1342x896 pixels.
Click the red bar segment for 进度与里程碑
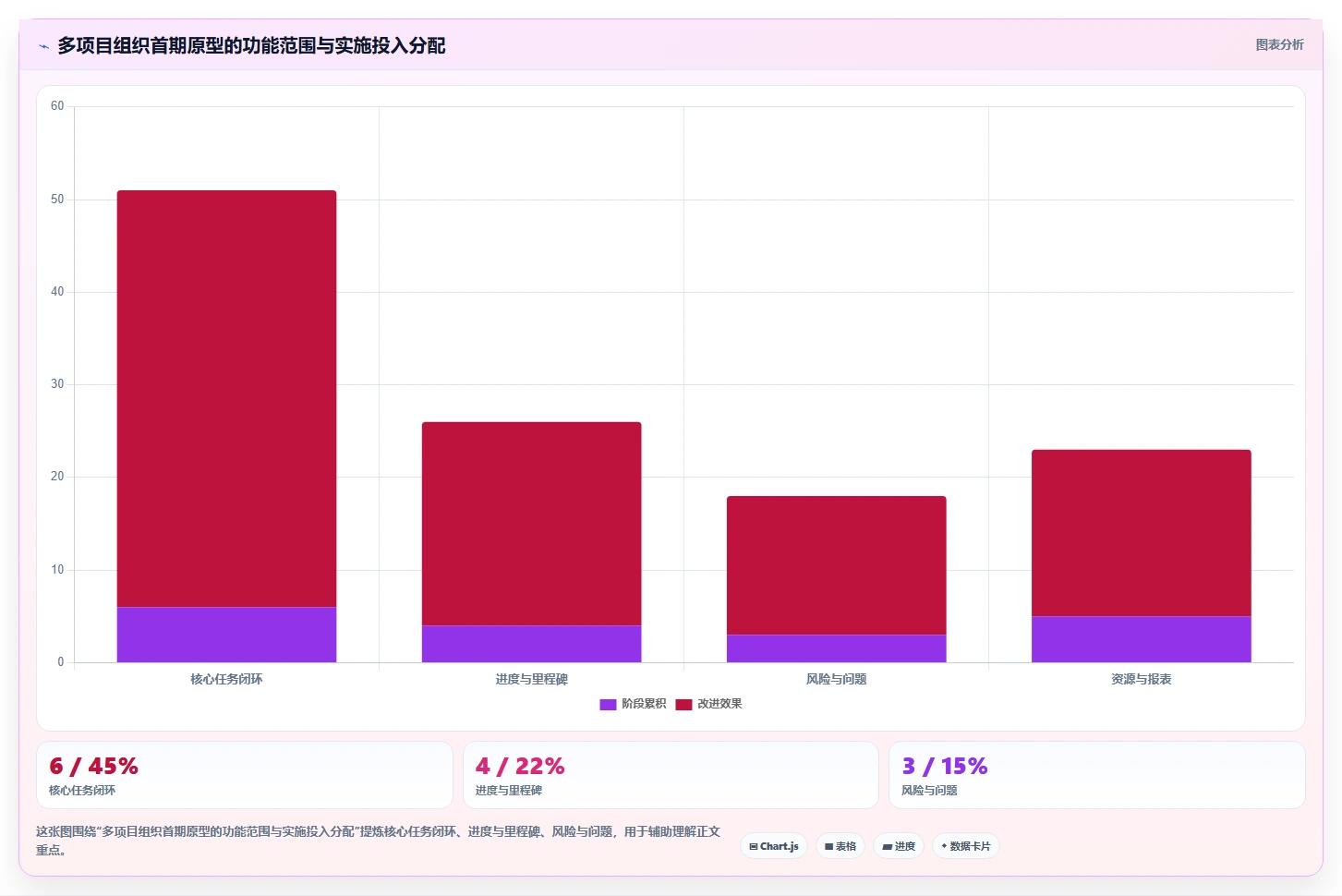point(531,524)
